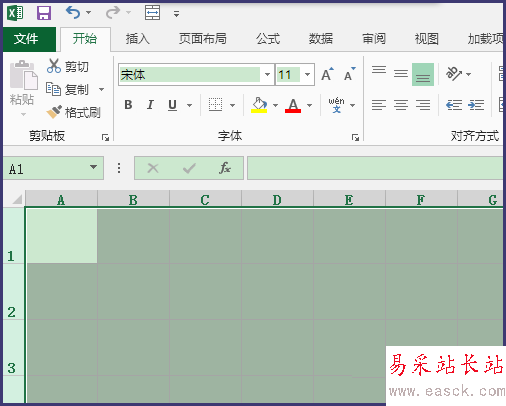Click the wén phonetic guide icon
This screenshot has height=406, width=506.
click(336, 105)
